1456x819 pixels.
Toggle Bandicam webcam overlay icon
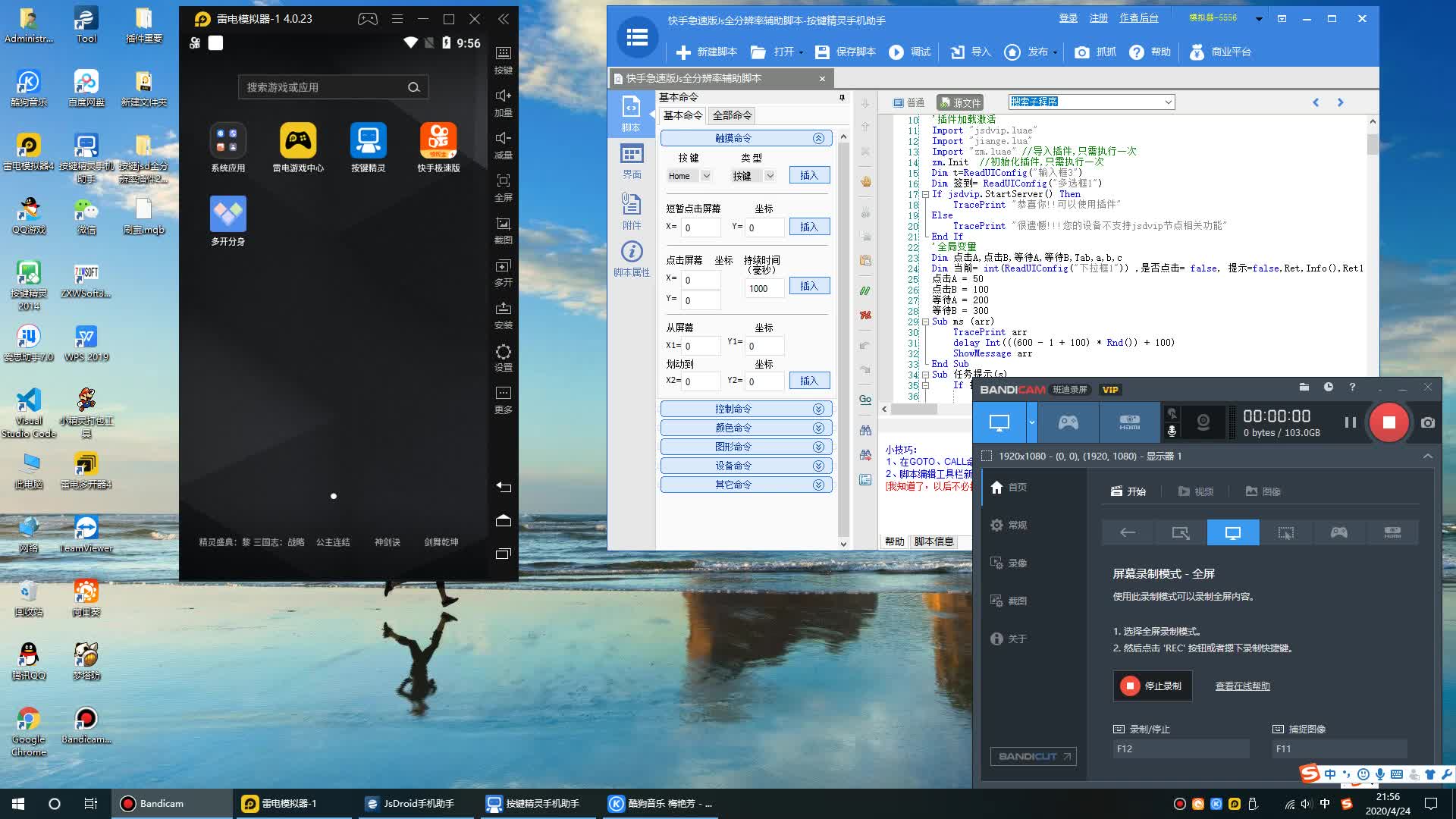[1203, 422]
